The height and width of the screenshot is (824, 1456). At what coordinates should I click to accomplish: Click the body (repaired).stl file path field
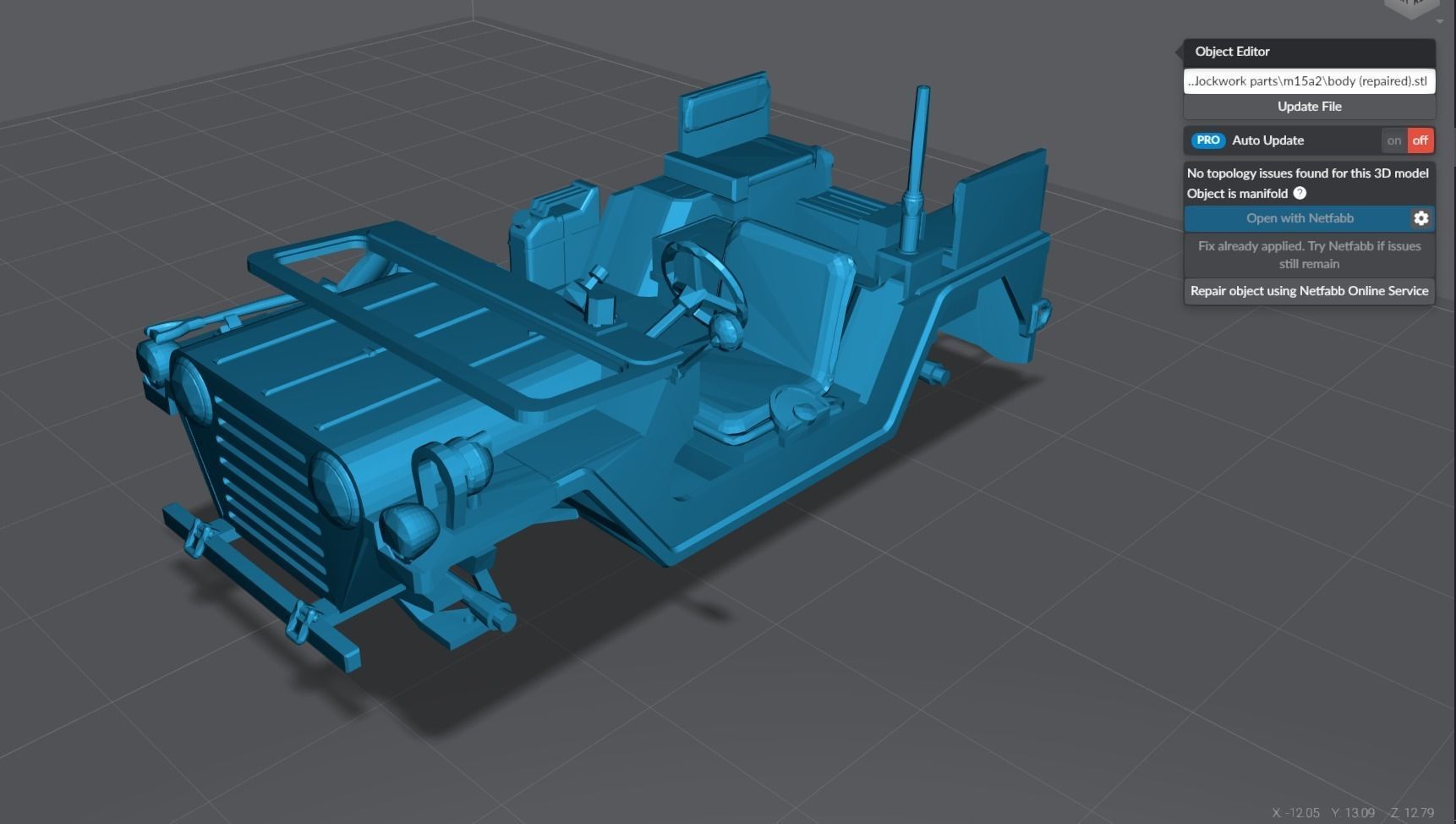point(1309,81)
